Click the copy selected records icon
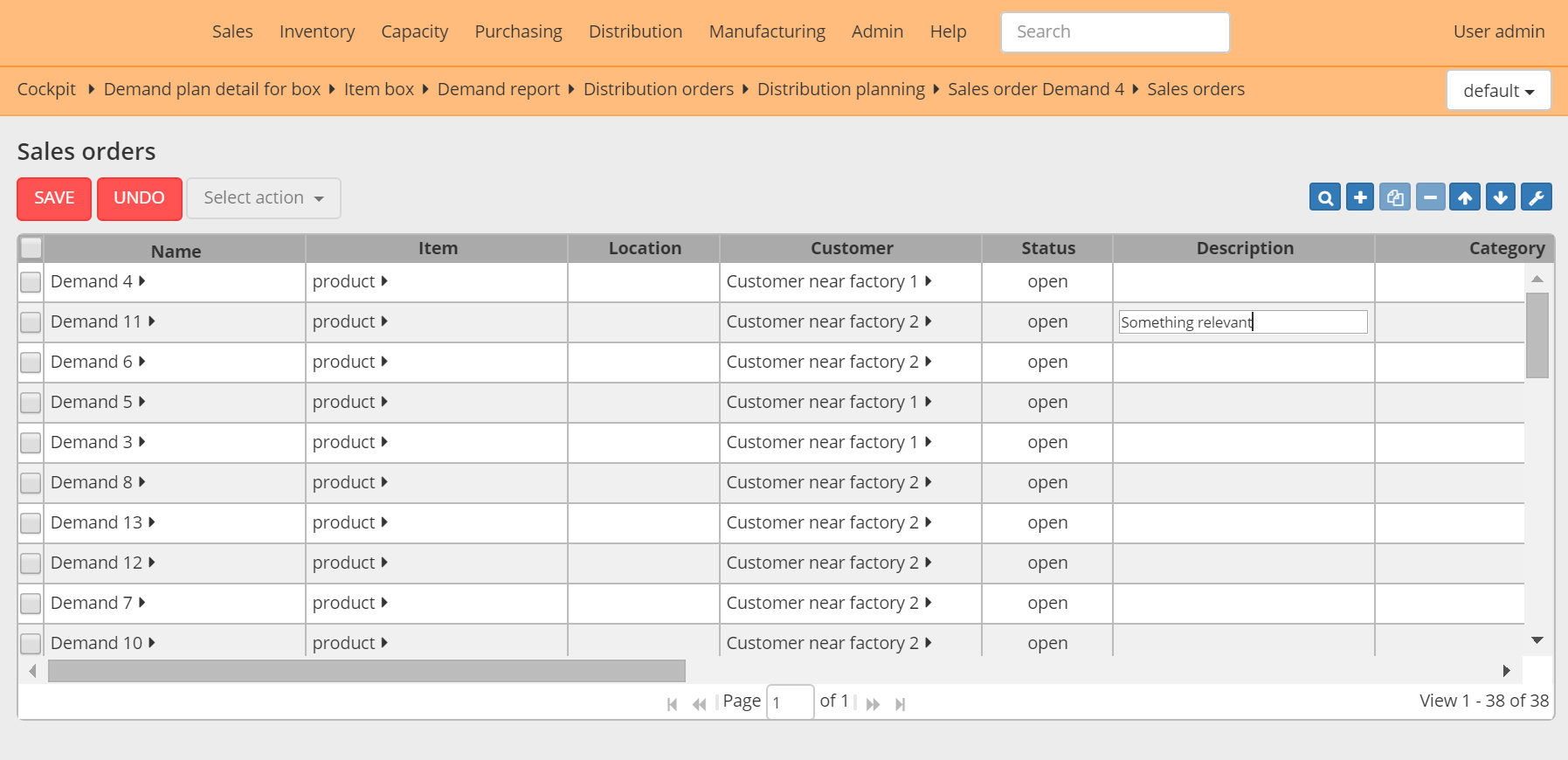The image size is (1568, 760). (1395, 197)
